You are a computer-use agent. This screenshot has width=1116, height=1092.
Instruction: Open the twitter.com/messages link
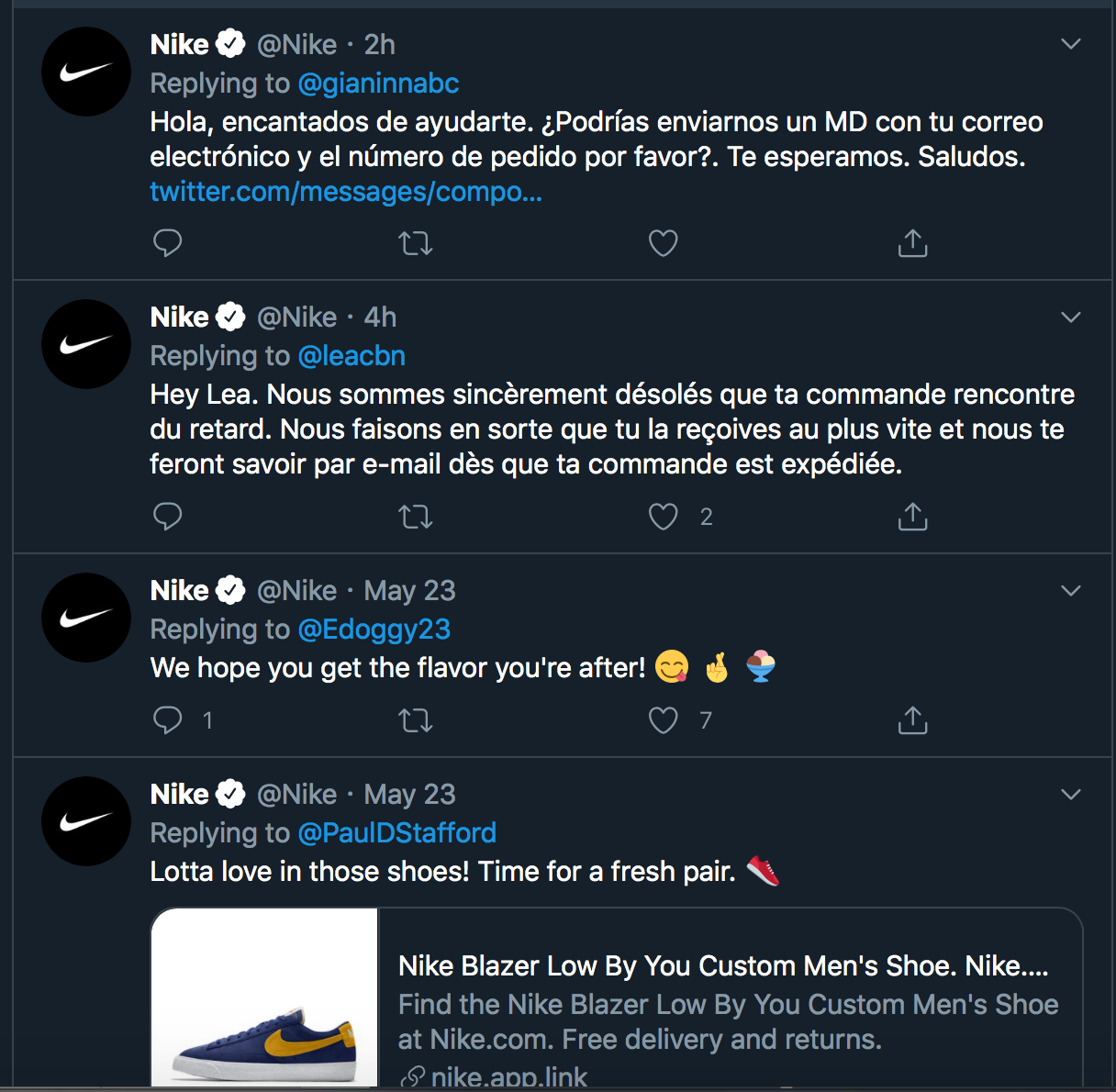(346, 192)
